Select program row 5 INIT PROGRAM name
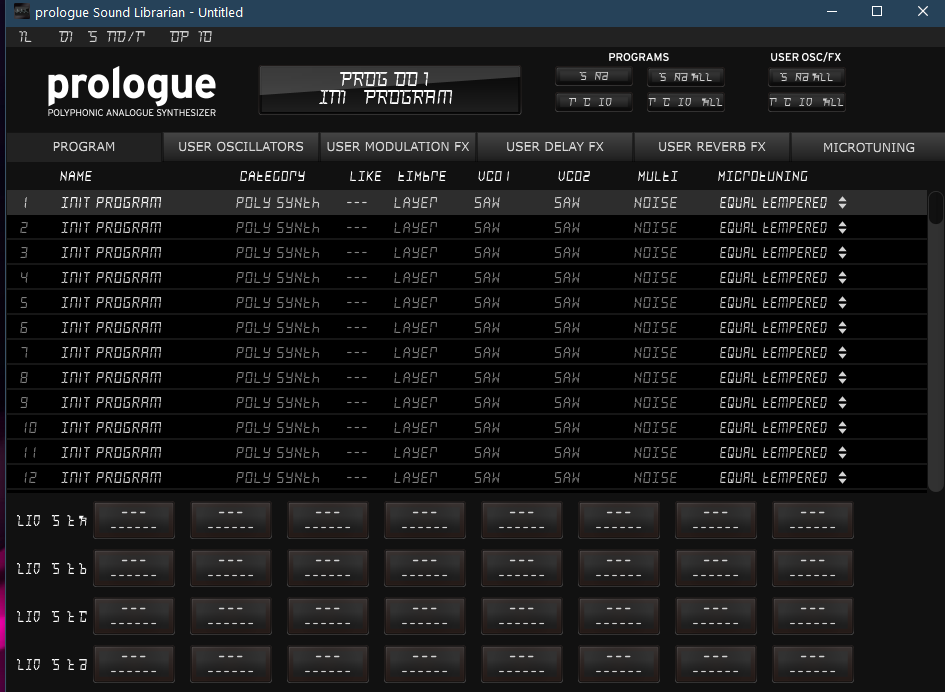Image resolution: width=945 pixels, height=692 pixels. click(x=111, y=303)
